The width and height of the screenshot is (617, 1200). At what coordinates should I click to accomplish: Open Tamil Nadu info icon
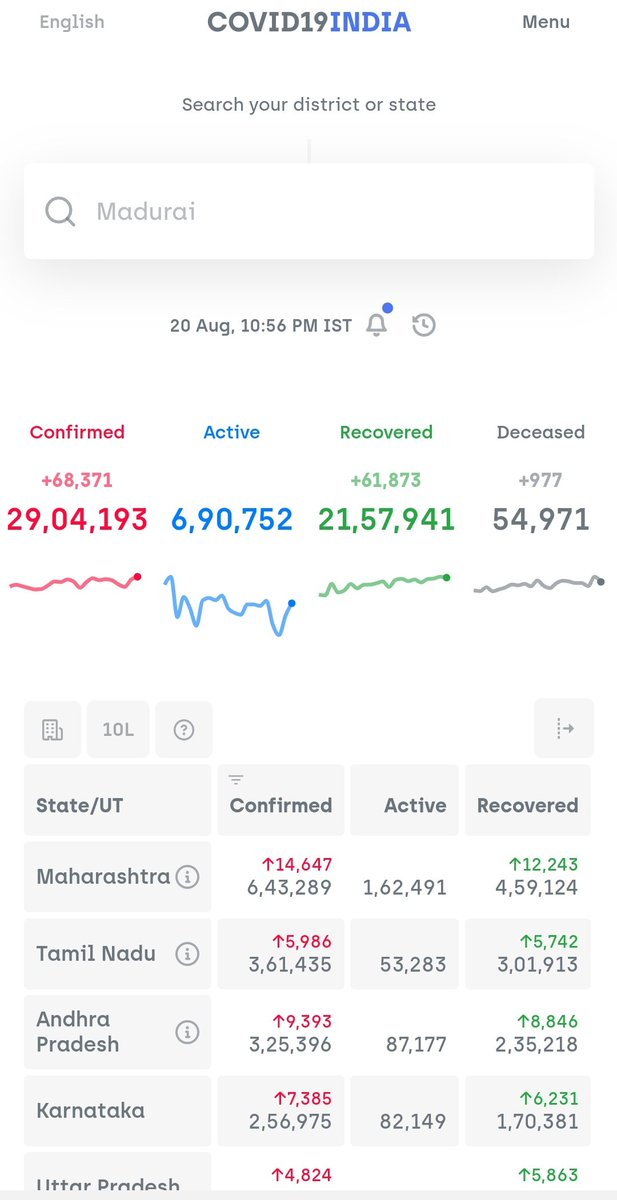tap(187, 954)
